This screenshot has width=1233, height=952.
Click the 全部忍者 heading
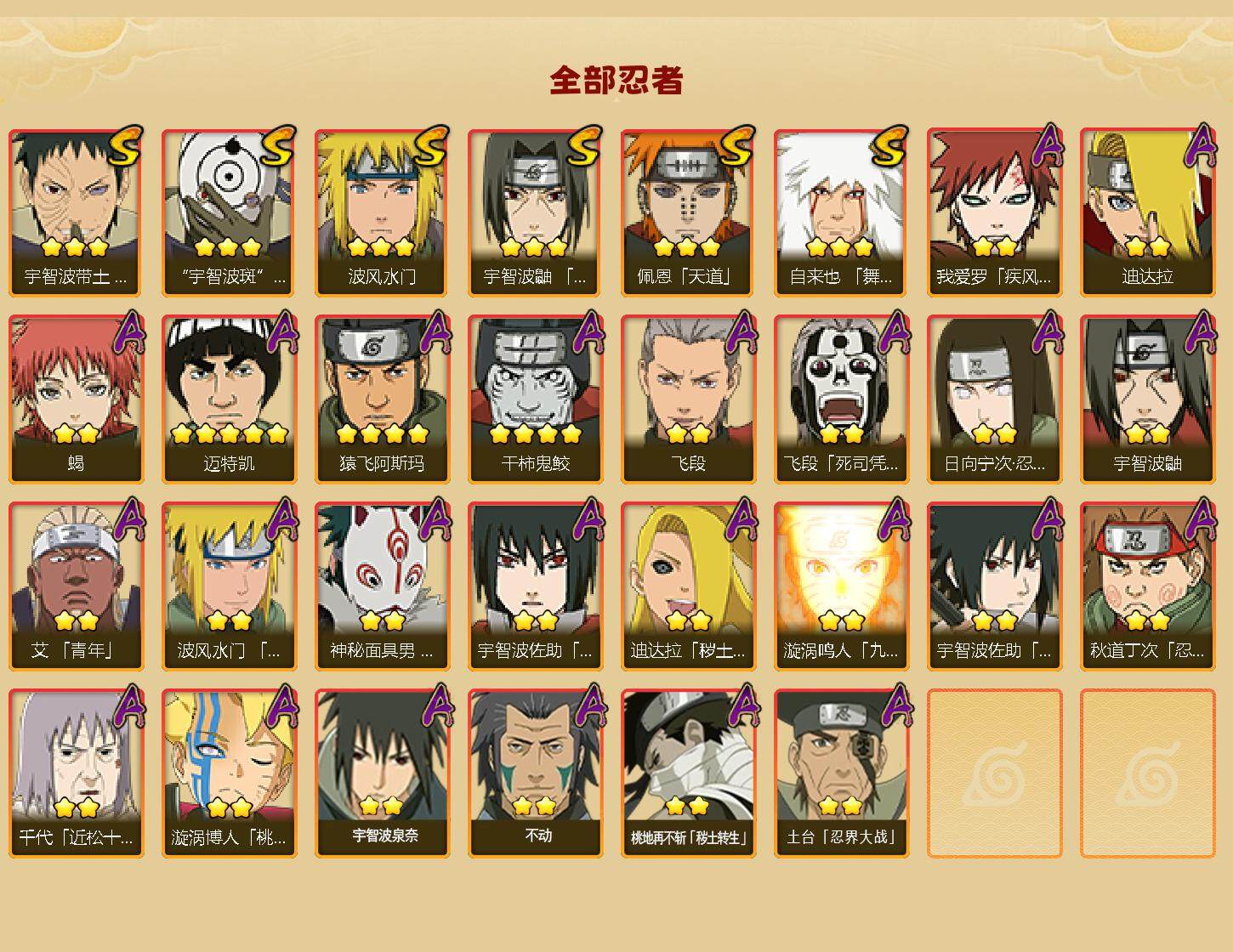point(616,81)
